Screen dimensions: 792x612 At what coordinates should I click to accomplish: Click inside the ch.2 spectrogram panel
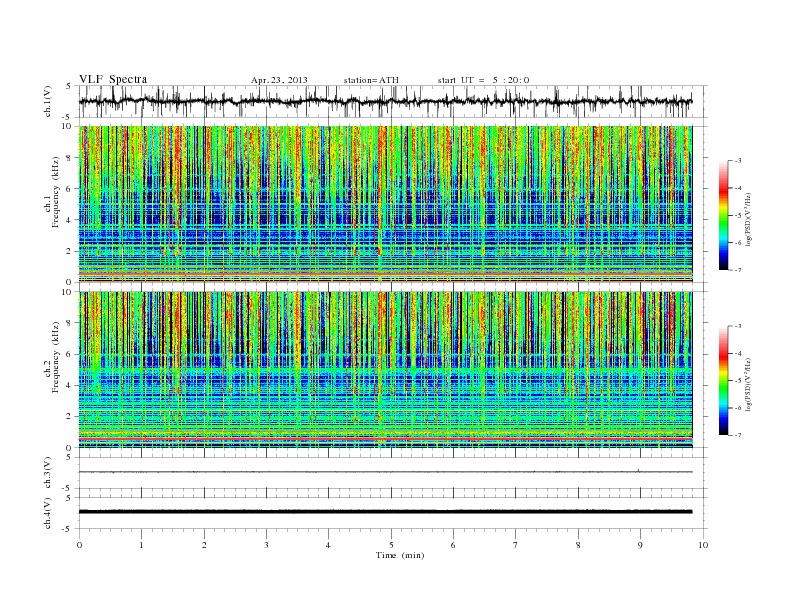click(x=385, y=370)
